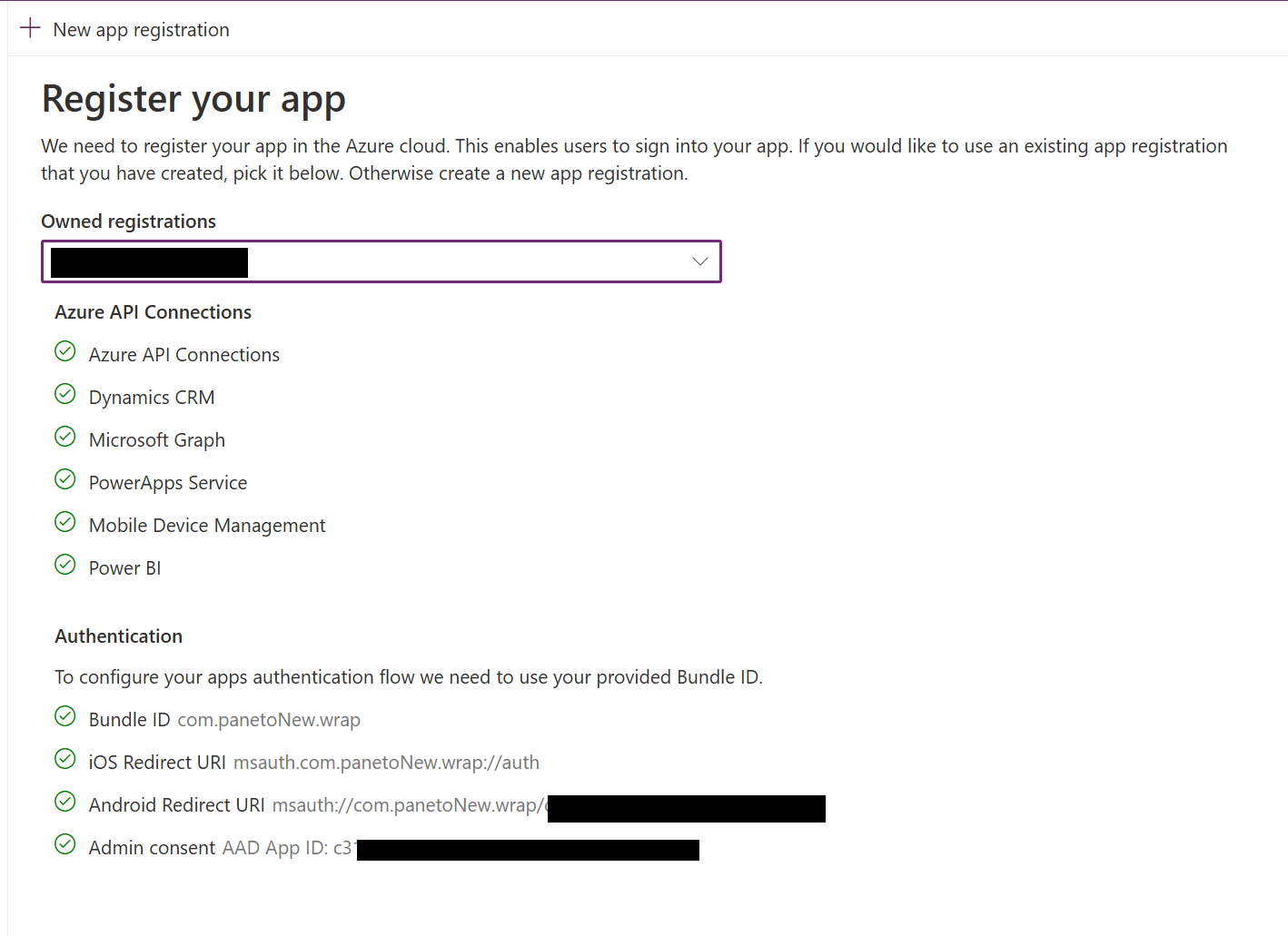The width and height of the screenshot is (1288, 936).
Task: Click the check icon beside Microsoft Graph
Action: [x=65, y=437]
